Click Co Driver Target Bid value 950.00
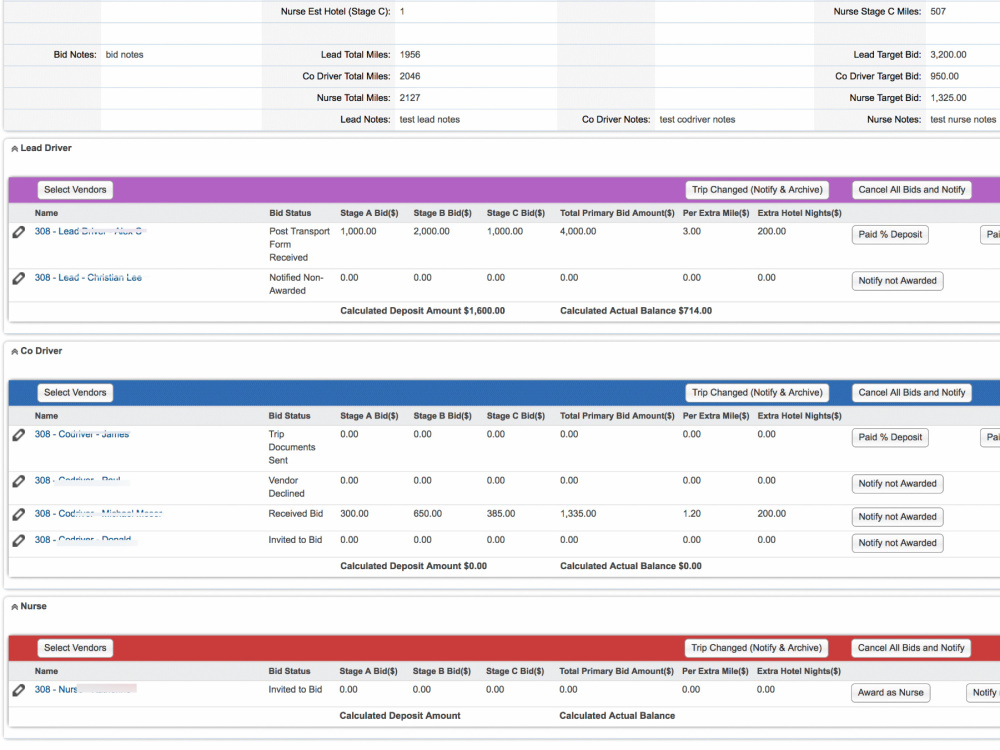 click(x=944, y=77)
